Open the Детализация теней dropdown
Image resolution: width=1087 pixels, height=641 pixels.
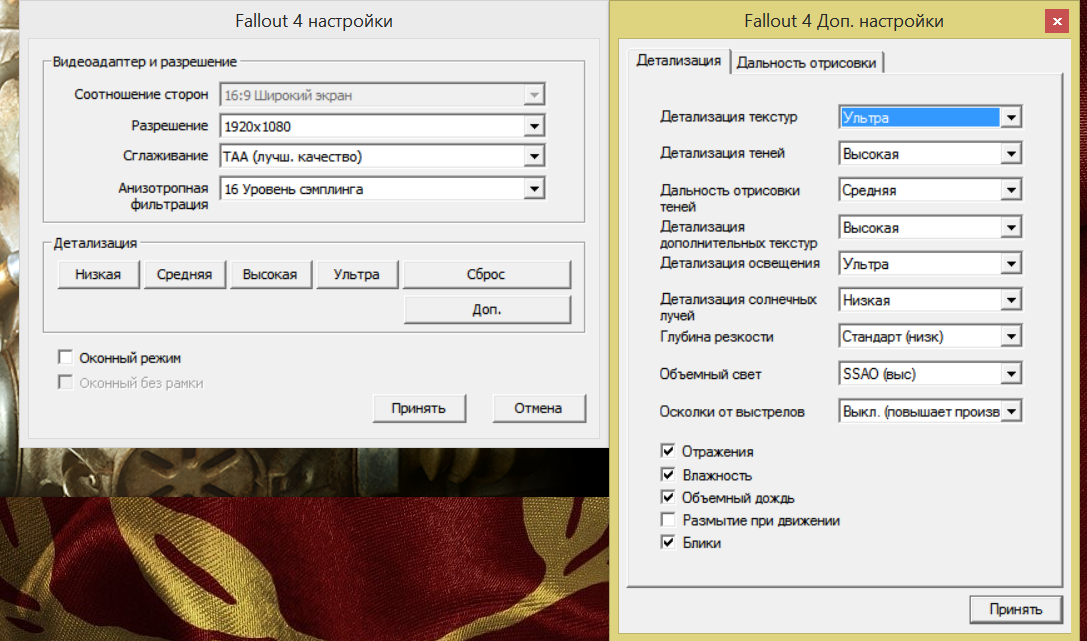pyautogui.click(x=930, y=154)
